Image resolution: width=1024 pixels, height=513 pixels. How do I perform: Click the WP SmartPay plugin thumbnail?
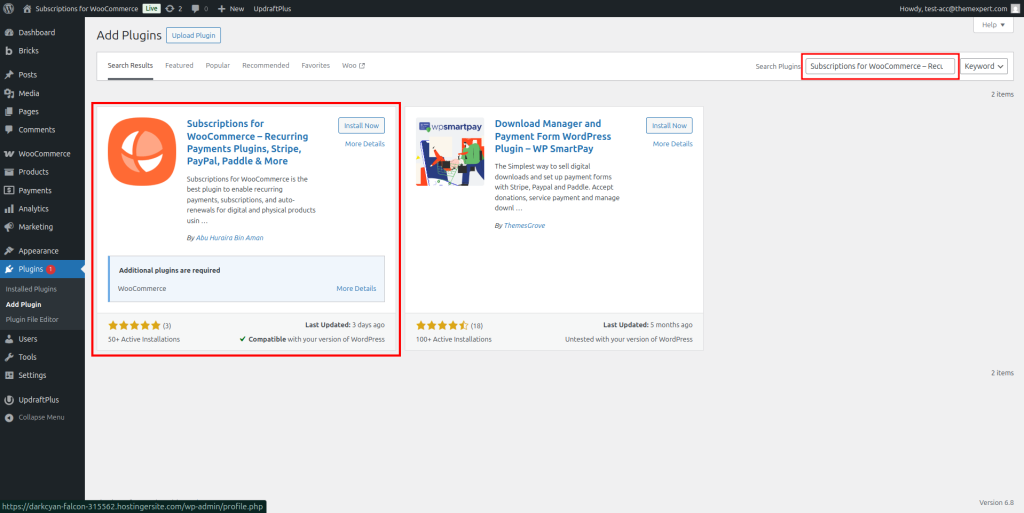[450, 151]
